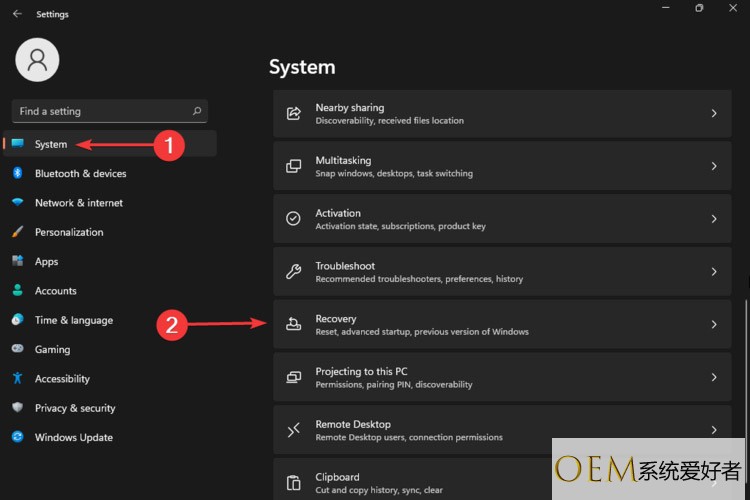Open Remote Desktop using its chevron arrow
The width and height of the screenshot is (750, 500).
[x=713, y=430]
